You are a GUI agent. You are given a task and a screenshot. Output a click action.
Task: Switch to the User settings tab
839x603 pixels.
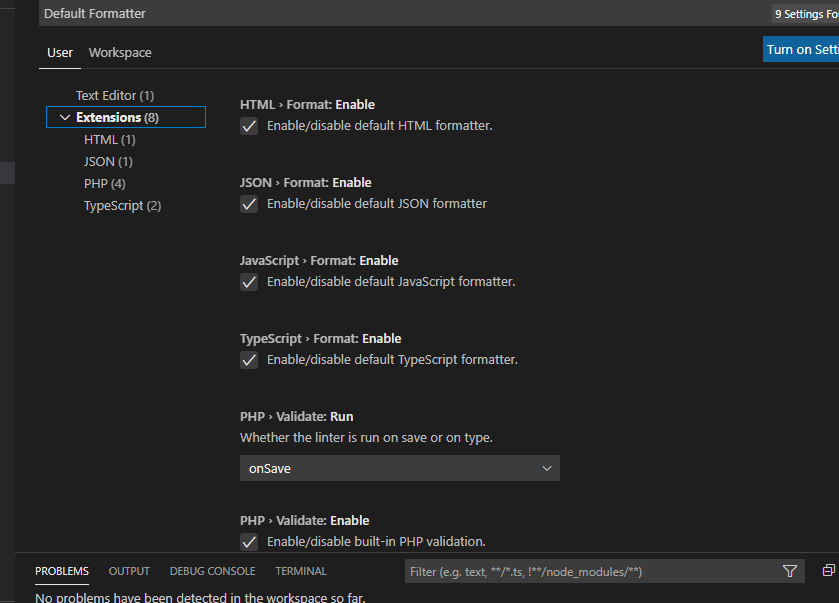click(60, 52)
